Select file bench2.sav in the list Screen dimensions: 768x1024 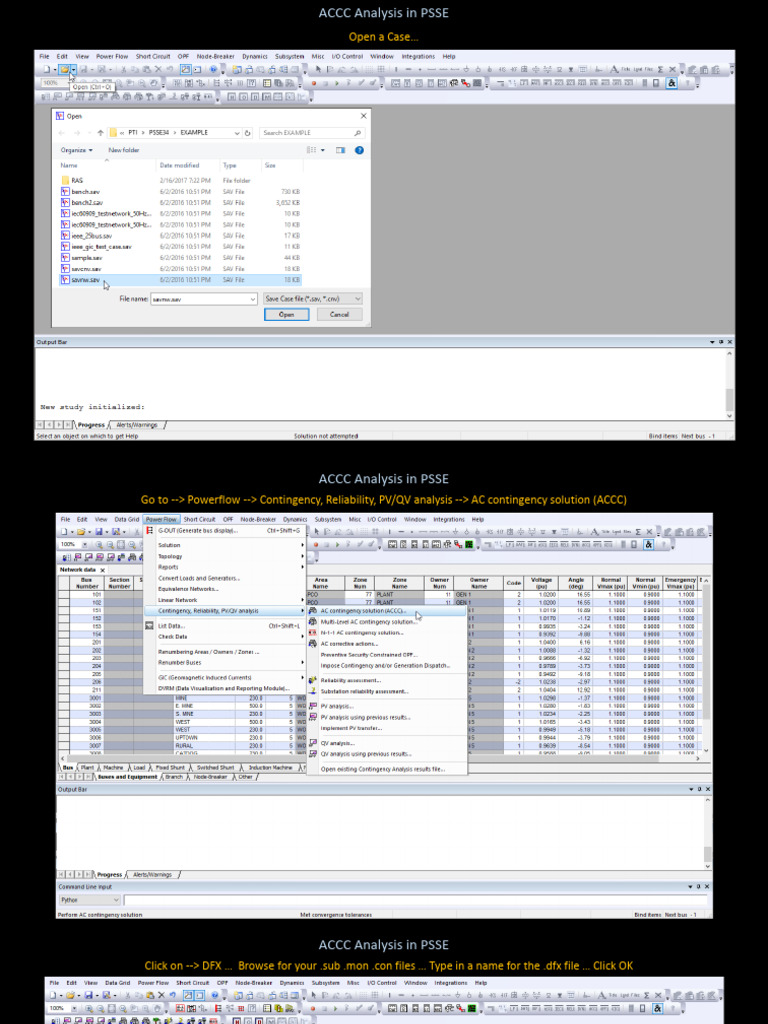pyautogui.click(x=180, y=202)
